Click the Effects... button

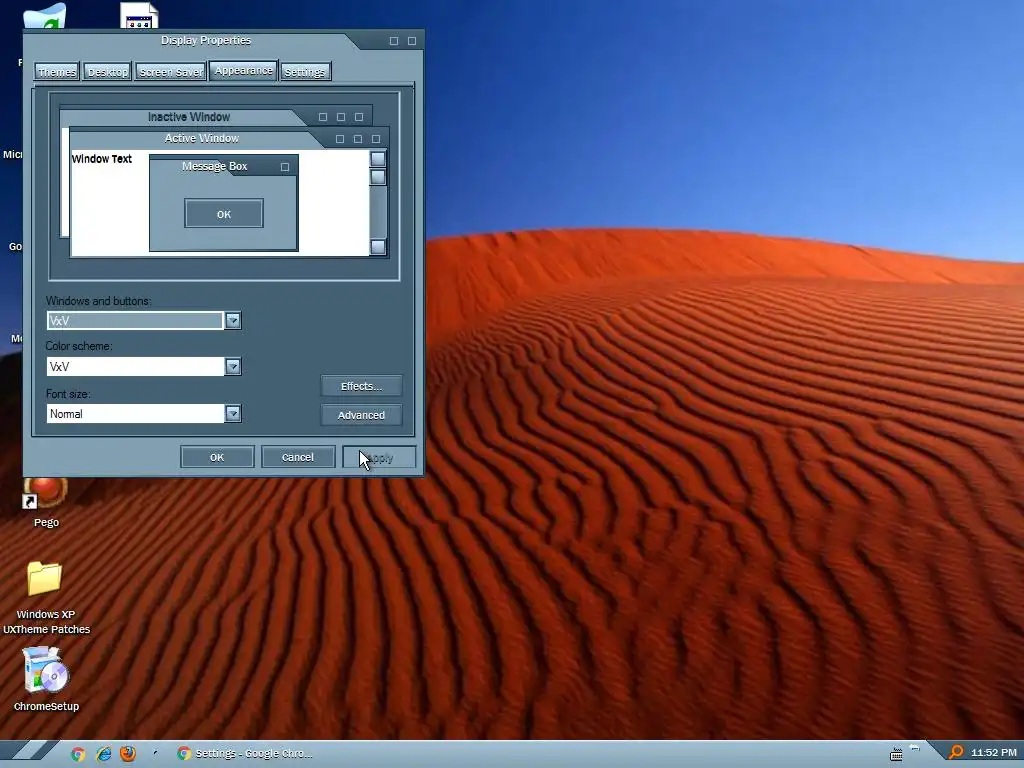[x=361, y=386]
